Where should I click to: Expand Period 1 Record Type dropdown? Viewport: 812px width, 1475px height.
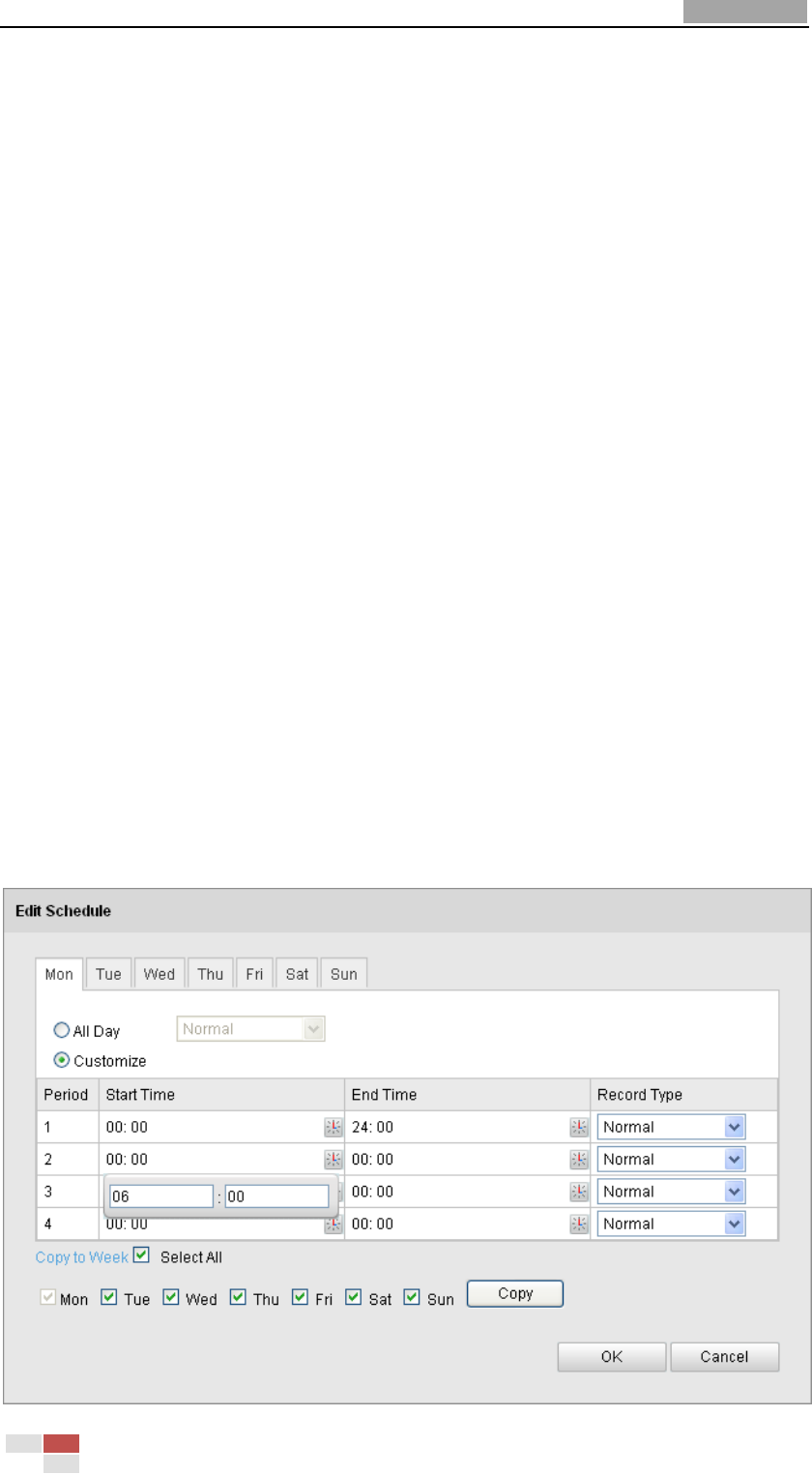tap(671, 1127)
